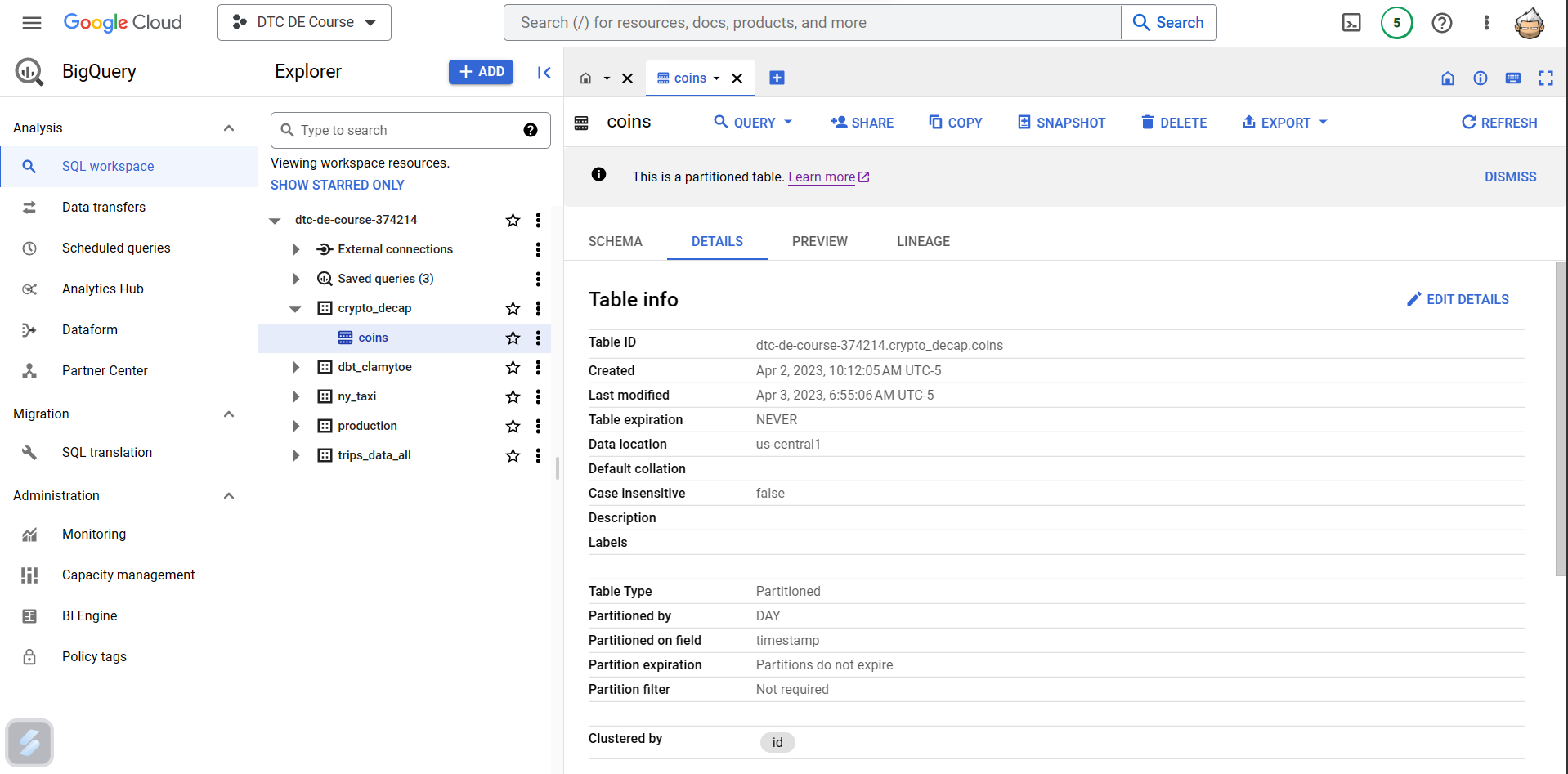Collapse the dtc-de-course-374214 project node
Viewport: 1568px width, 774px height.
[x=275, y=220]
